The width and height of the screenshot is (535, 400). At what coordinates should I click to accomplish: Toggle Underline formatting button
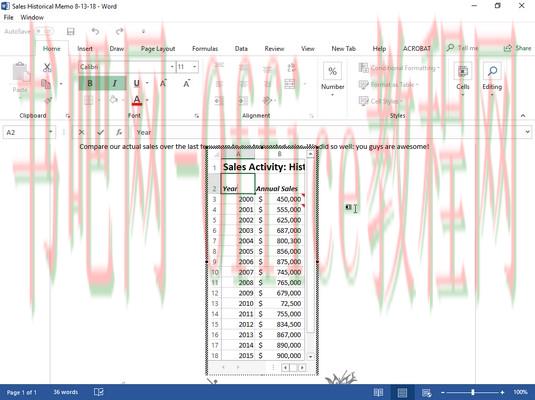pyautogui.click(x=136, y=83)
